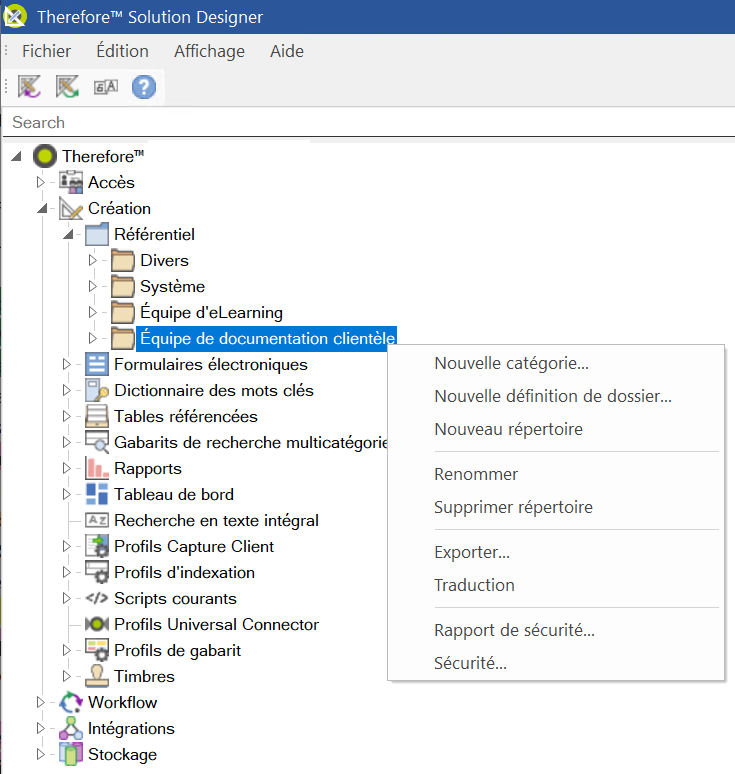Choose Nouvelle catégorie... from context menu

click(556, 363)
